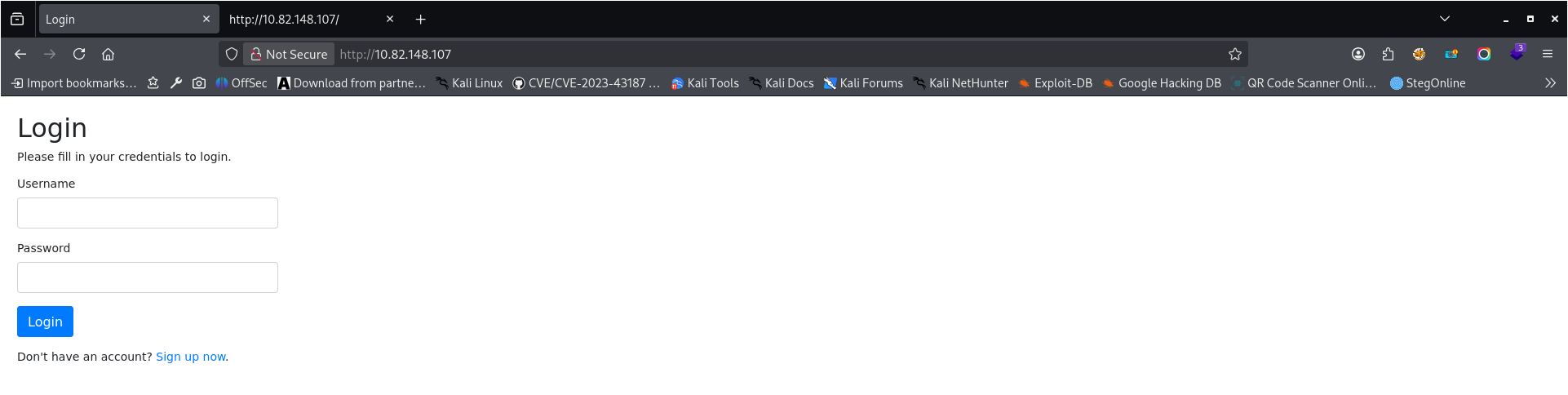
Task: Open the Kali Tools bookmark
Action: coord(705,83)
